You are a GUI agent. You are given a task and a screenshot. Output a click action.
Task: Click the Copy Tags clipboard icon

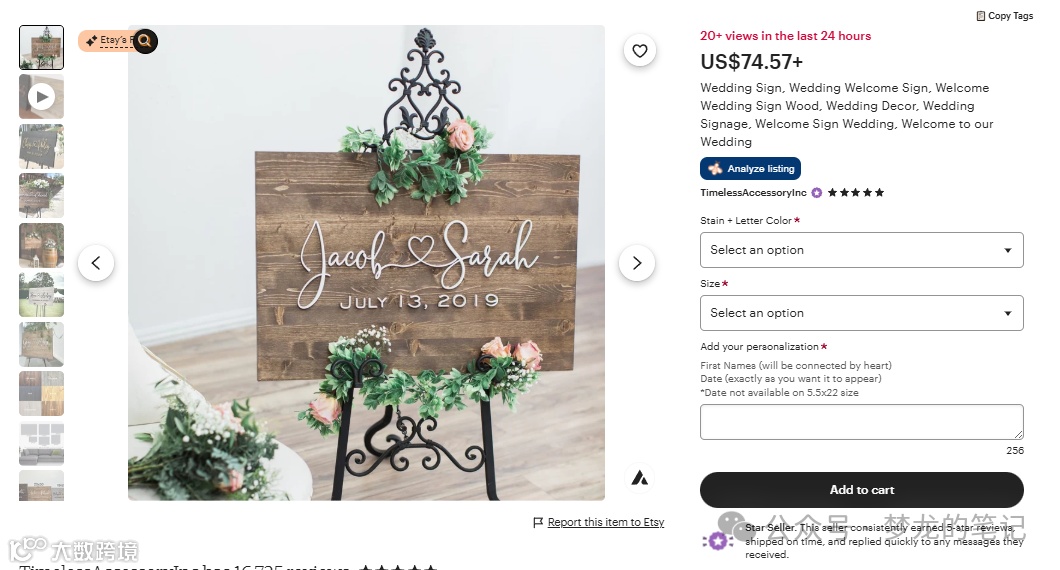(980, 16)
